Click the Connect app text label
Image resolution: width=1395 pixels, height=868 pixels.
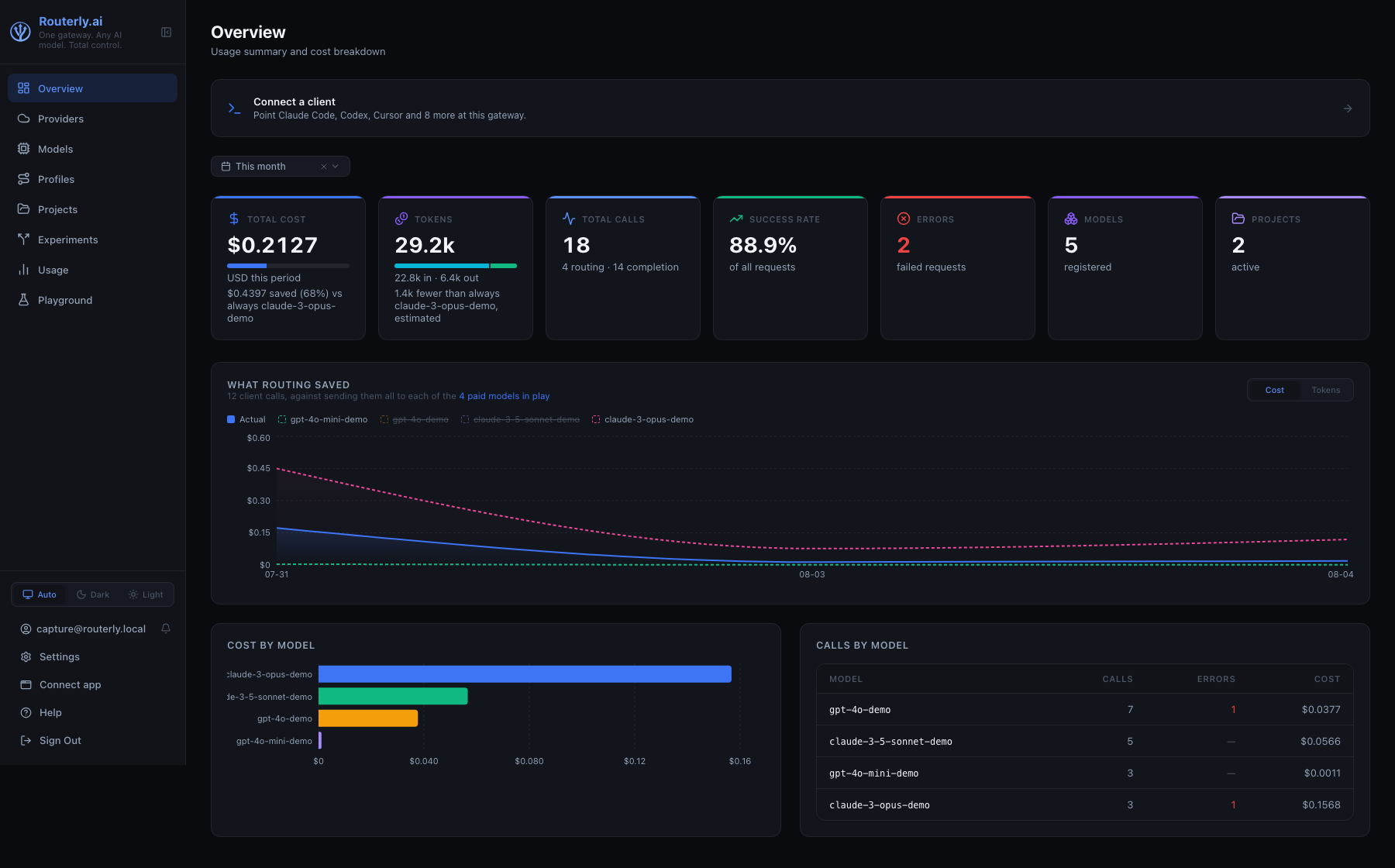[x=71, y=684]
